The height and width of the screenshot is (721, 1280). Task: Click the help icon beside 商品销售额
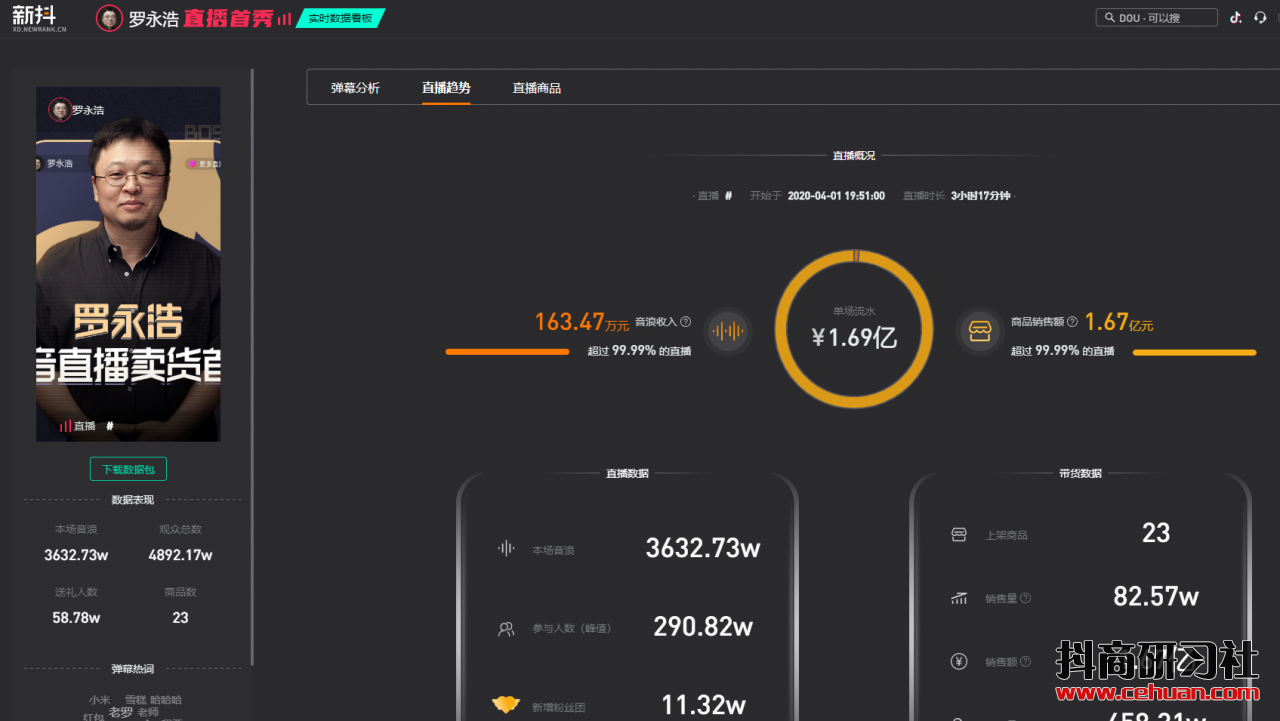(x=1072, y=322)
